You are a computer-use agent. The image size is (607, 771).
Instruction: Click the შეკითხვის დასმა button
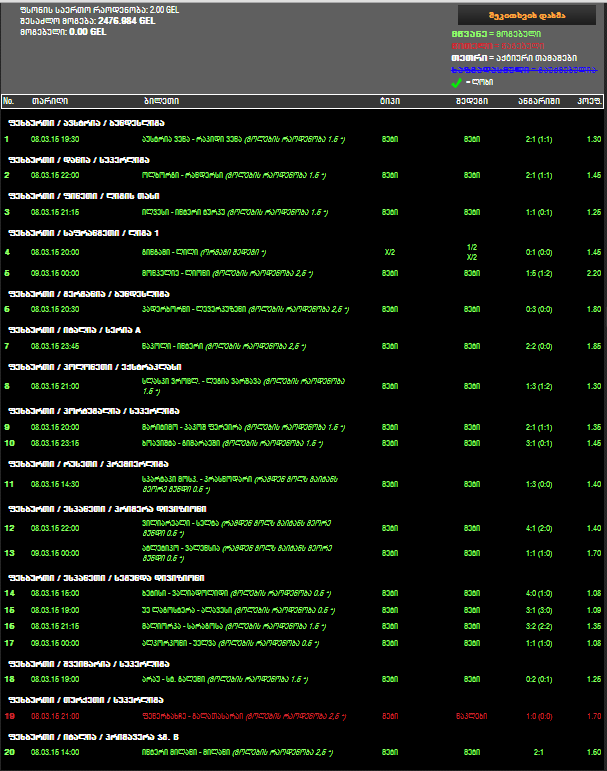[x=526, y=14]
